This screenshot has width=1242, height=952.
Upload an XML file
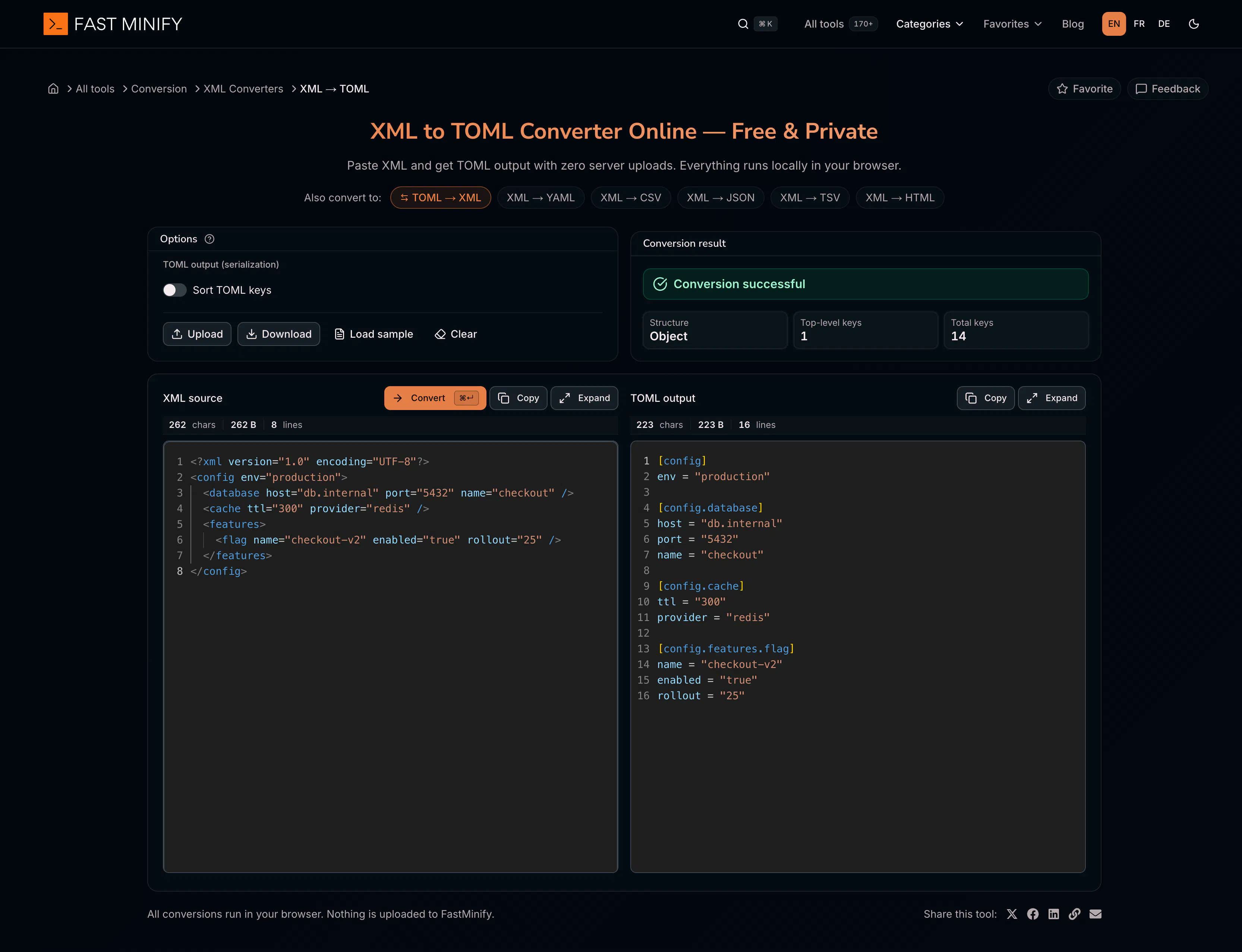196,334
